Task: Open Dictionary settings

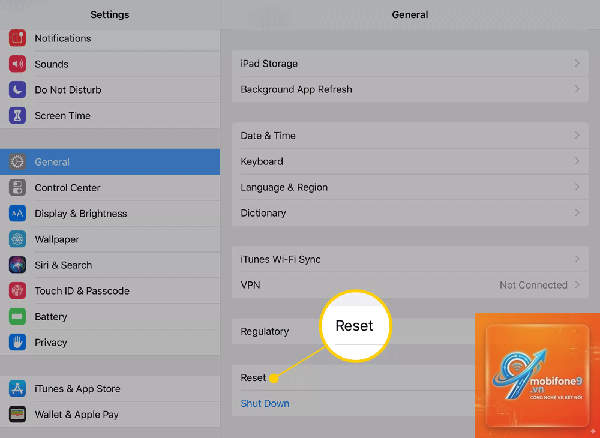Action: coord(410,213)
